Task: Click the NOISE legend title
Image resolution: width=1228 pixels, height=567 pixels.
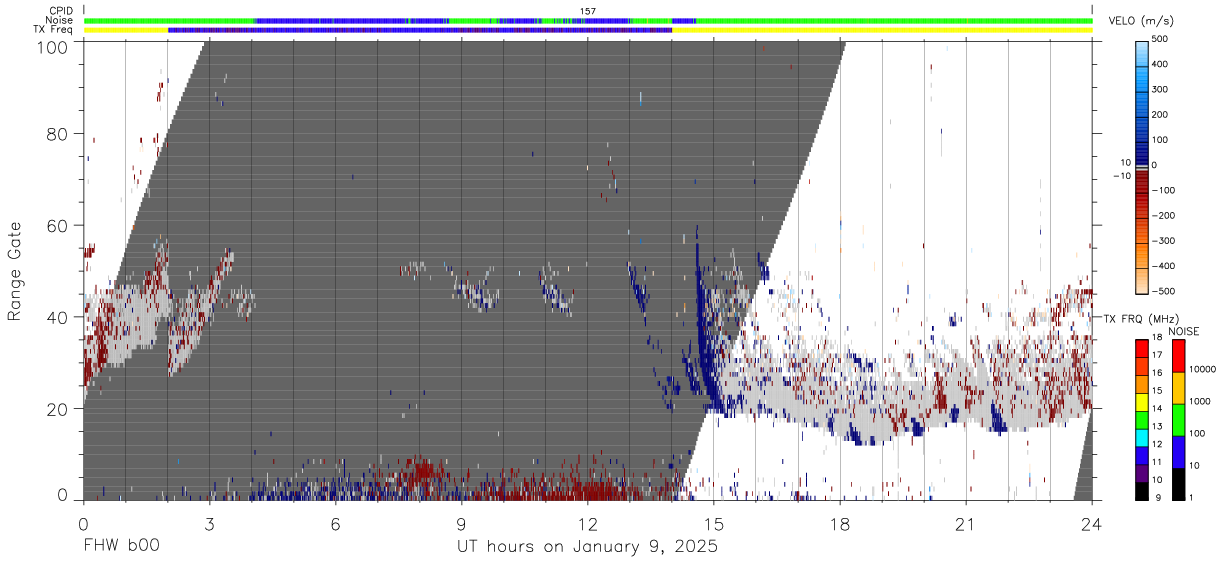Action: click(x=1183, y=330)
